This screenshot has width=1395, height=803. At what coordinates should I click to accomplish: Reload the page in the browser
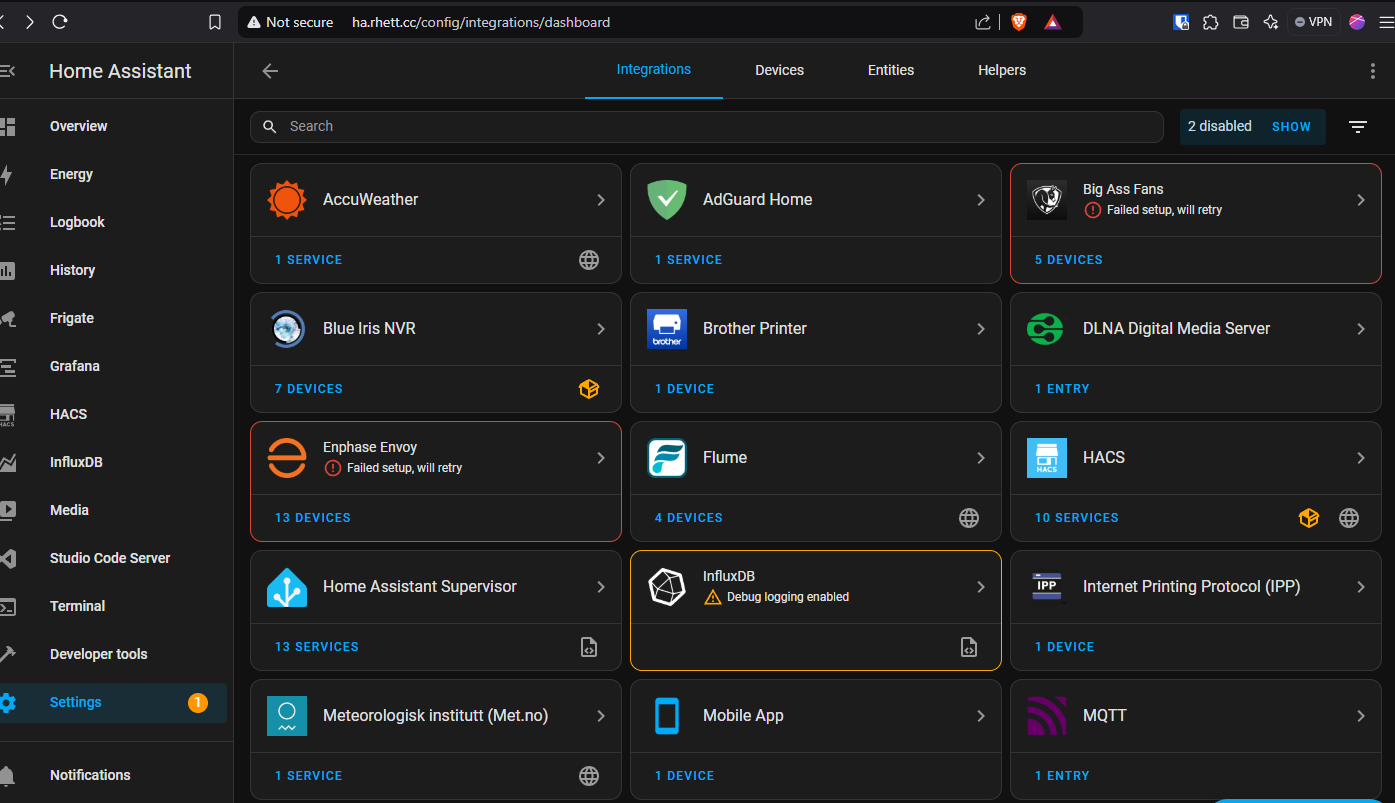click(59, 22)
